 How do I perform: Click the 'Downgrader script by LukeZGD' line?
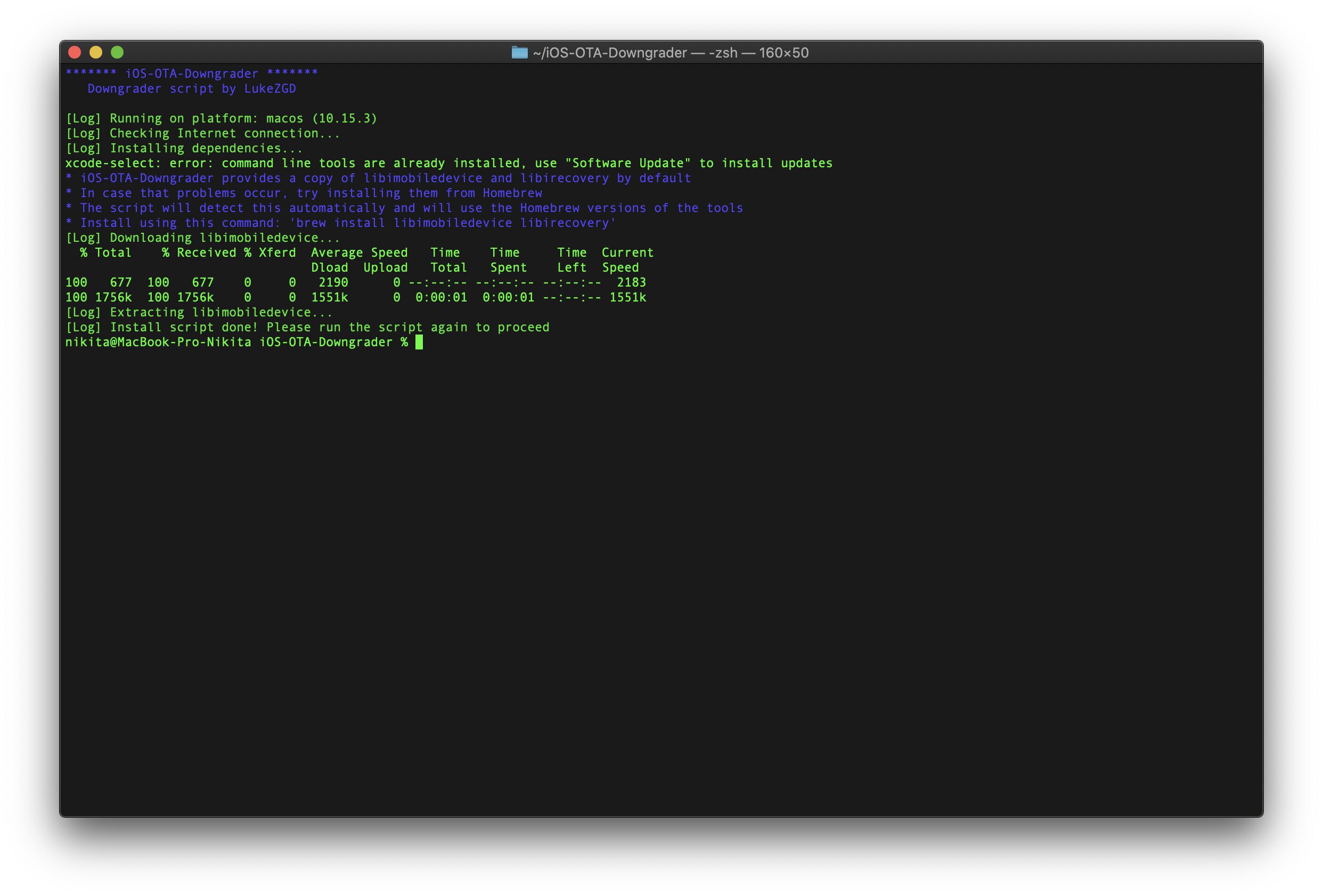click(191, 89)
